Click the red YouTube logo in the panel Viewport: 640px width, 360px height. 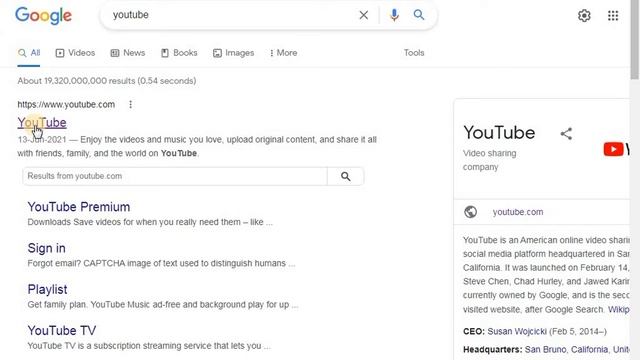[x=613, y=149]
